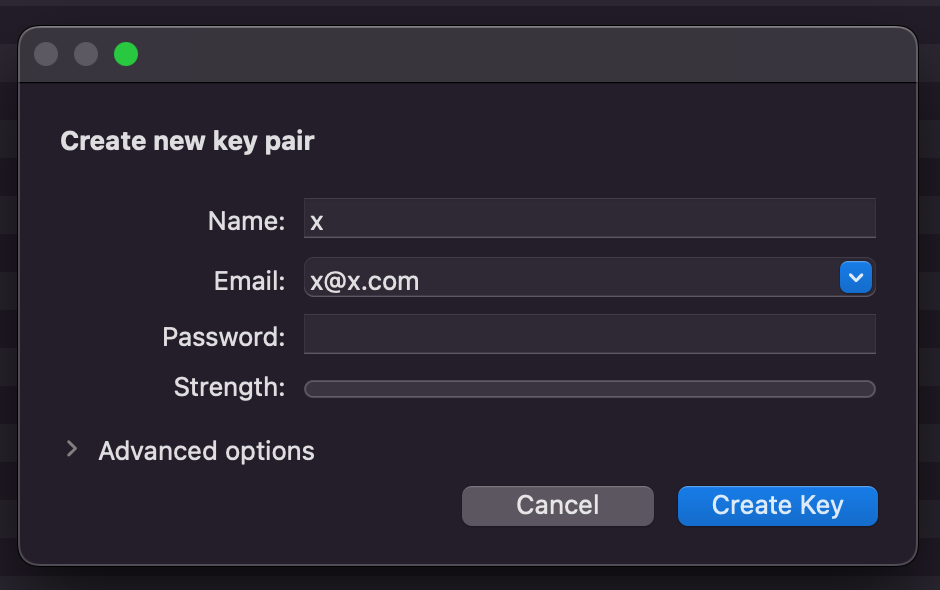This screenshot has height=590, width=940.
Task: Click the leftmost gray close window button
Action: tap(46, 54)
